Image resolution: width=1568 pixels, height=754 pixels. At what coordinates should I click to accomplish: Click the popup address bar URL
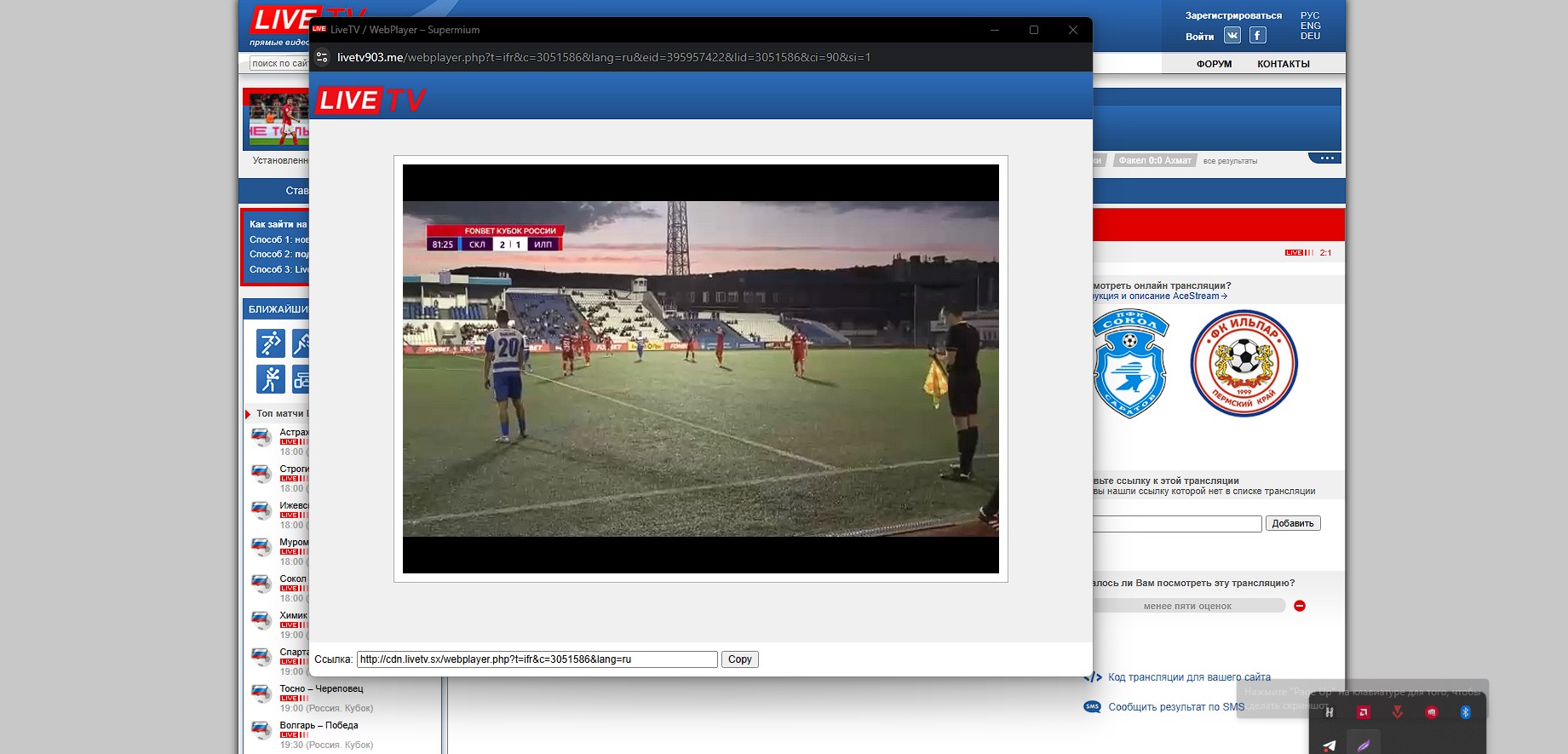click(604, 57)
